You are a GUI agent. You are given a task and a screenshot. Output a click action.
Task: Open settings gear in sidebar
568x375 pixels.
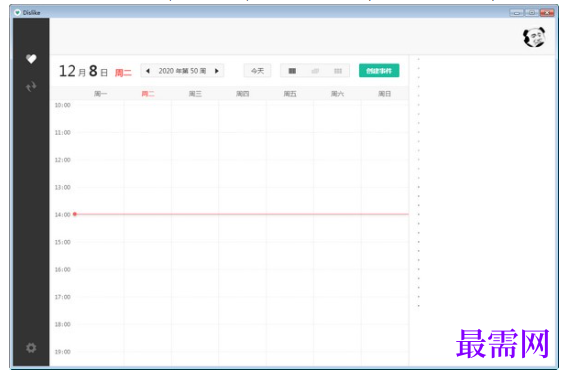pos(31,348)
